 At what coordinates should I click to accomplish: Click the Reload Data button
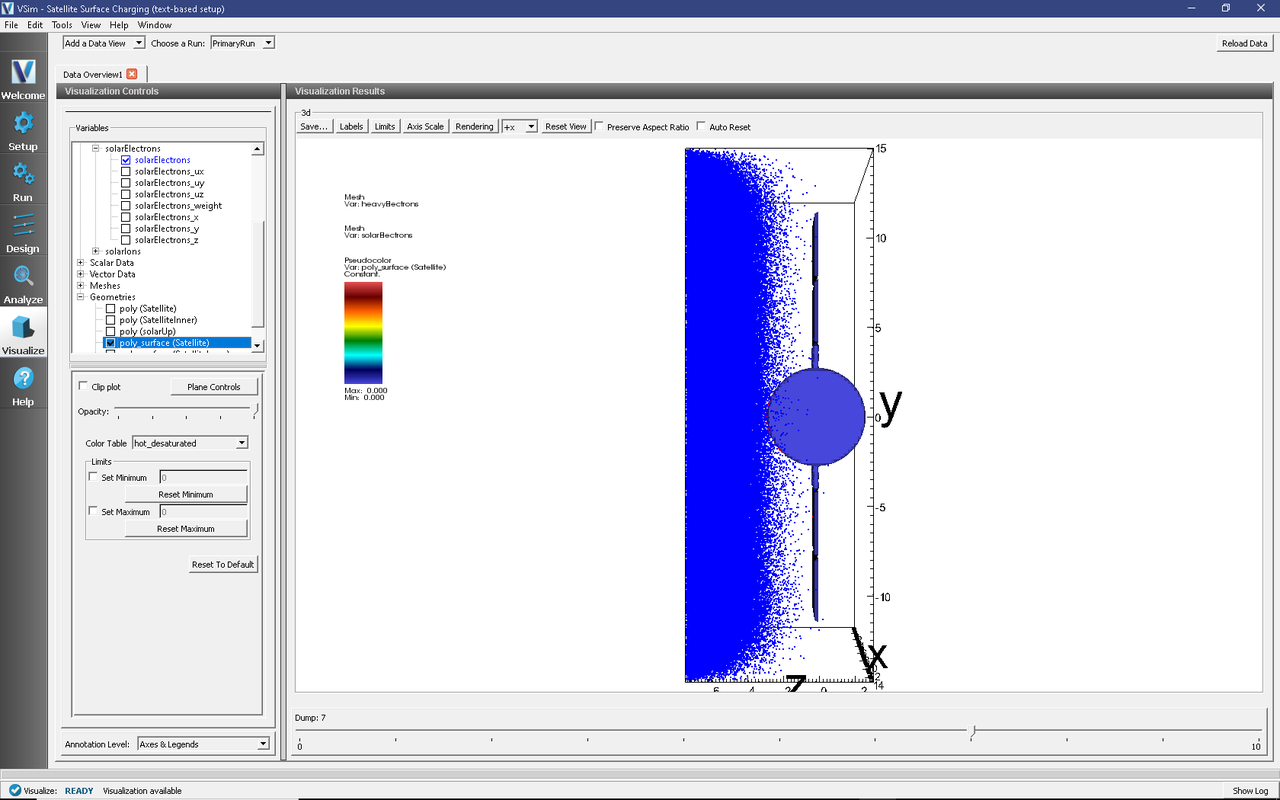tap(1244, 43)
